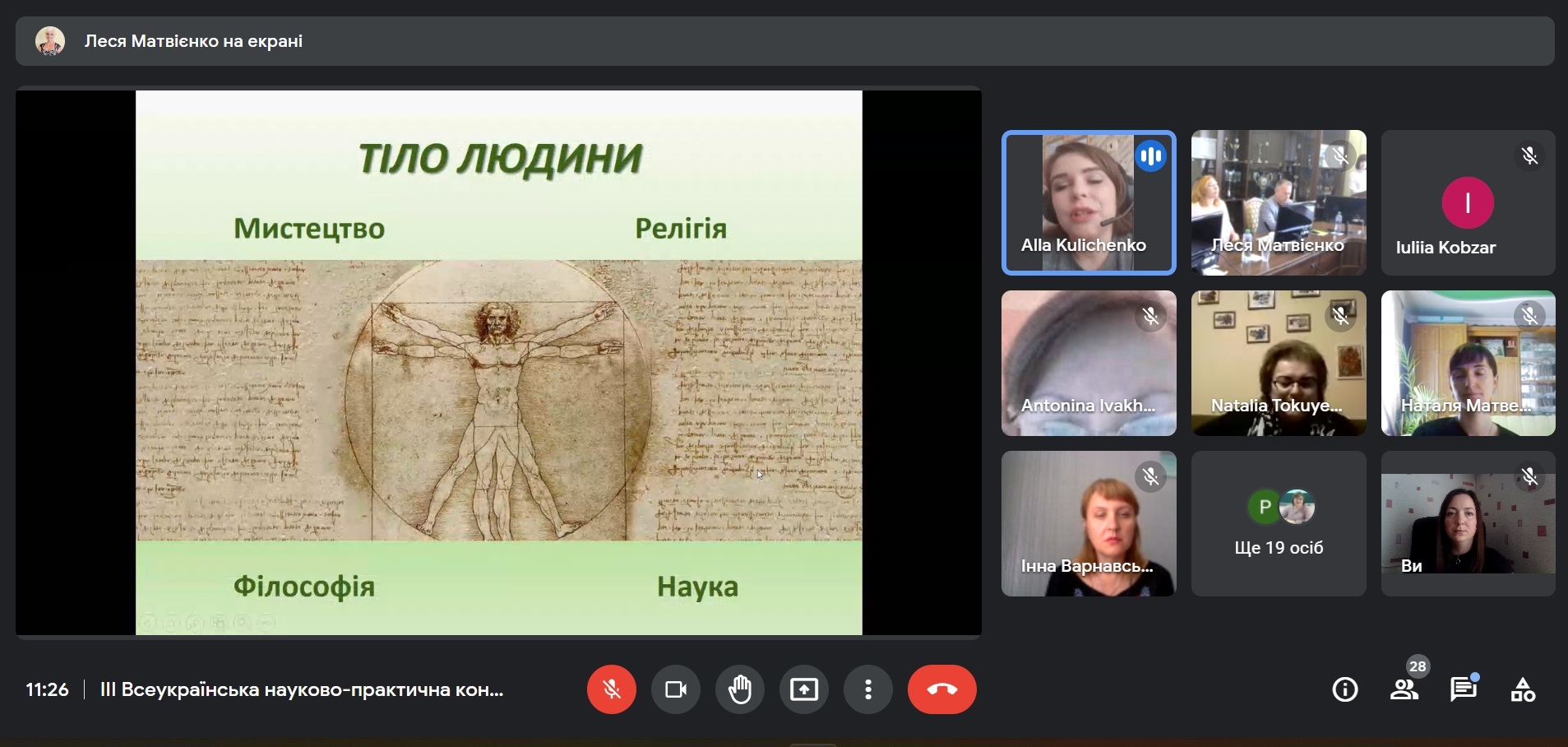This screenshot has width=1568, height=747.
Task: Select your own video tile labeled 'Ви'
Action: pos(1469,523)
